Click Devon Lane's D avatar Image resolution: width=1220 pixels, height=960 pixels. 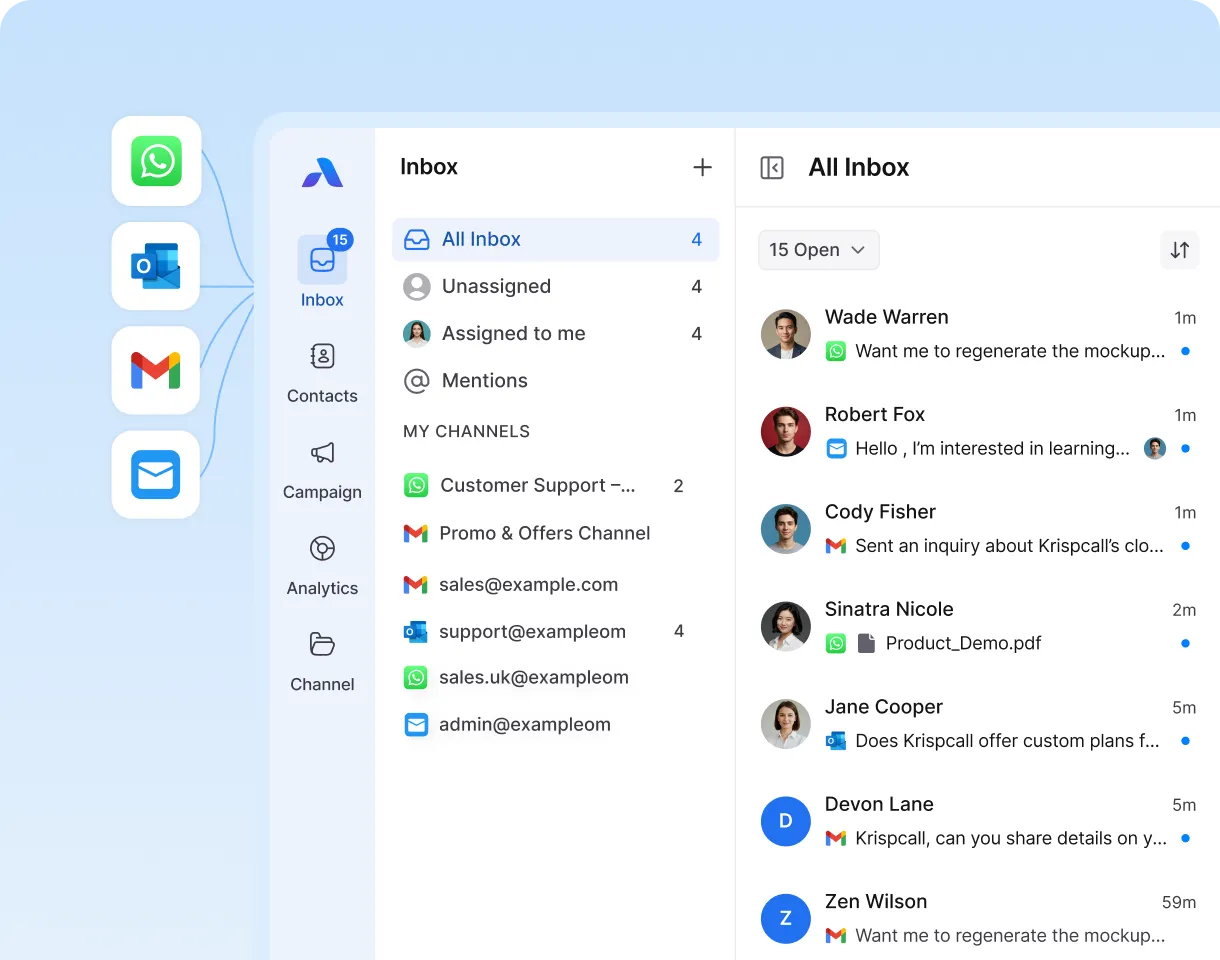coord(785,821)
